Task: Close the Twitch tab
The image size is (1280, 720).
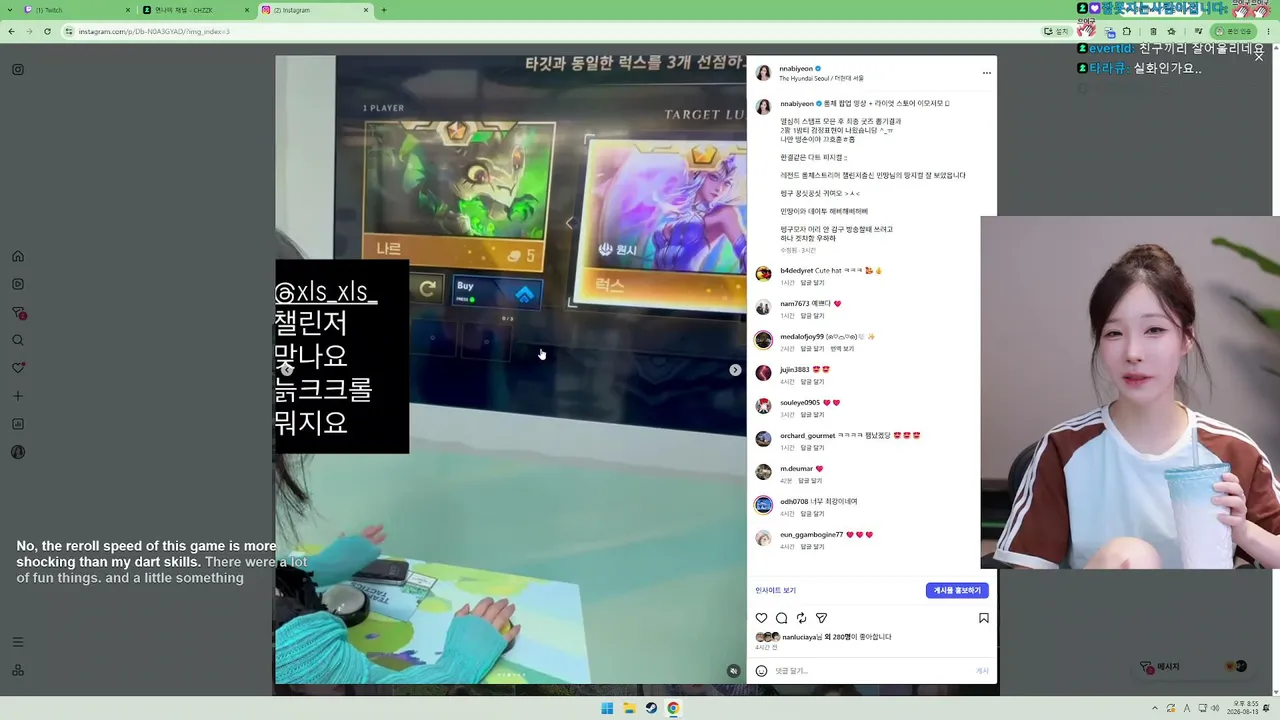Action: pyautogui.click(x=128, y=10)
